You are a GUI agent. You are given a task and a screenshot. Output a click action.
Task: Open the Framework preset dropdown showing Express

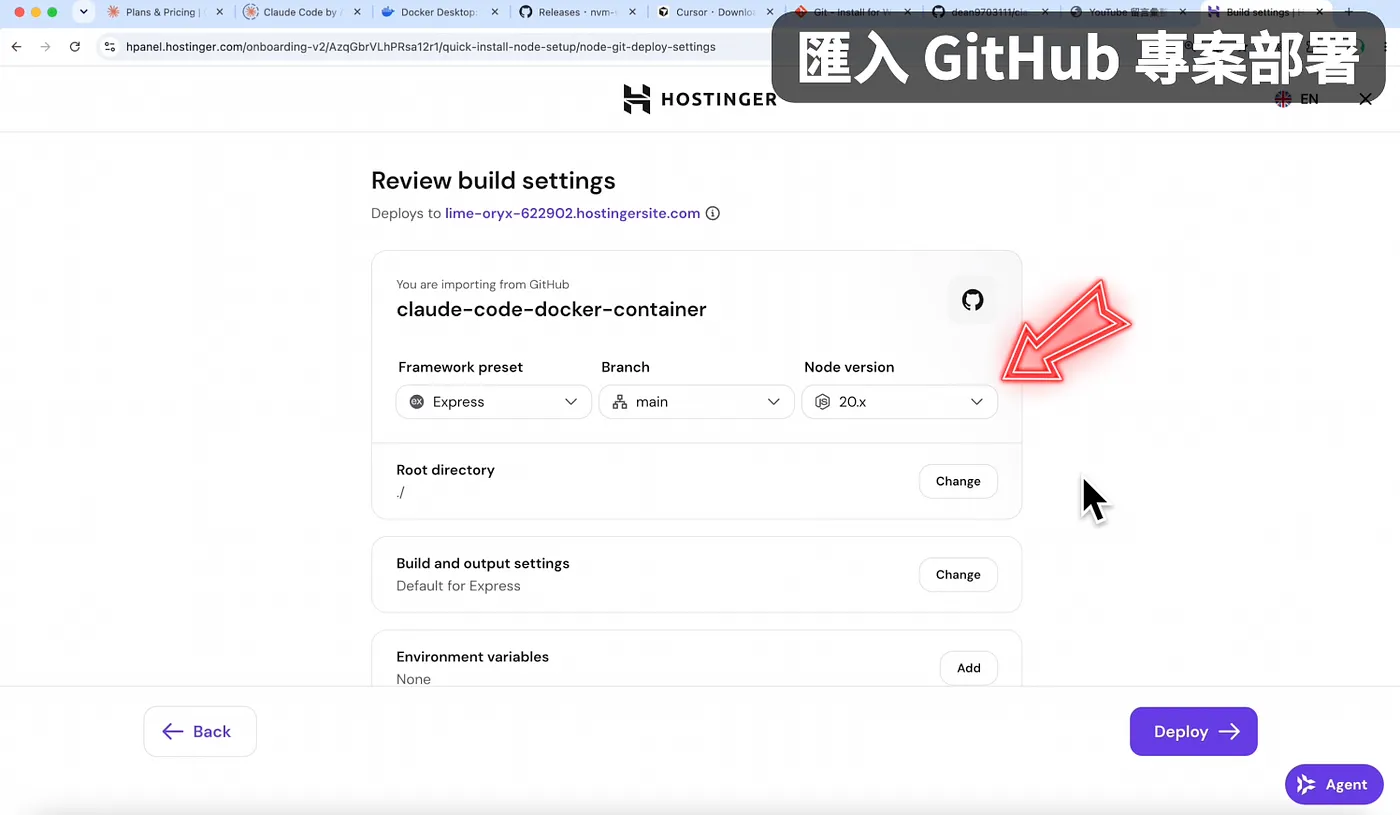[x=493, y=402]
